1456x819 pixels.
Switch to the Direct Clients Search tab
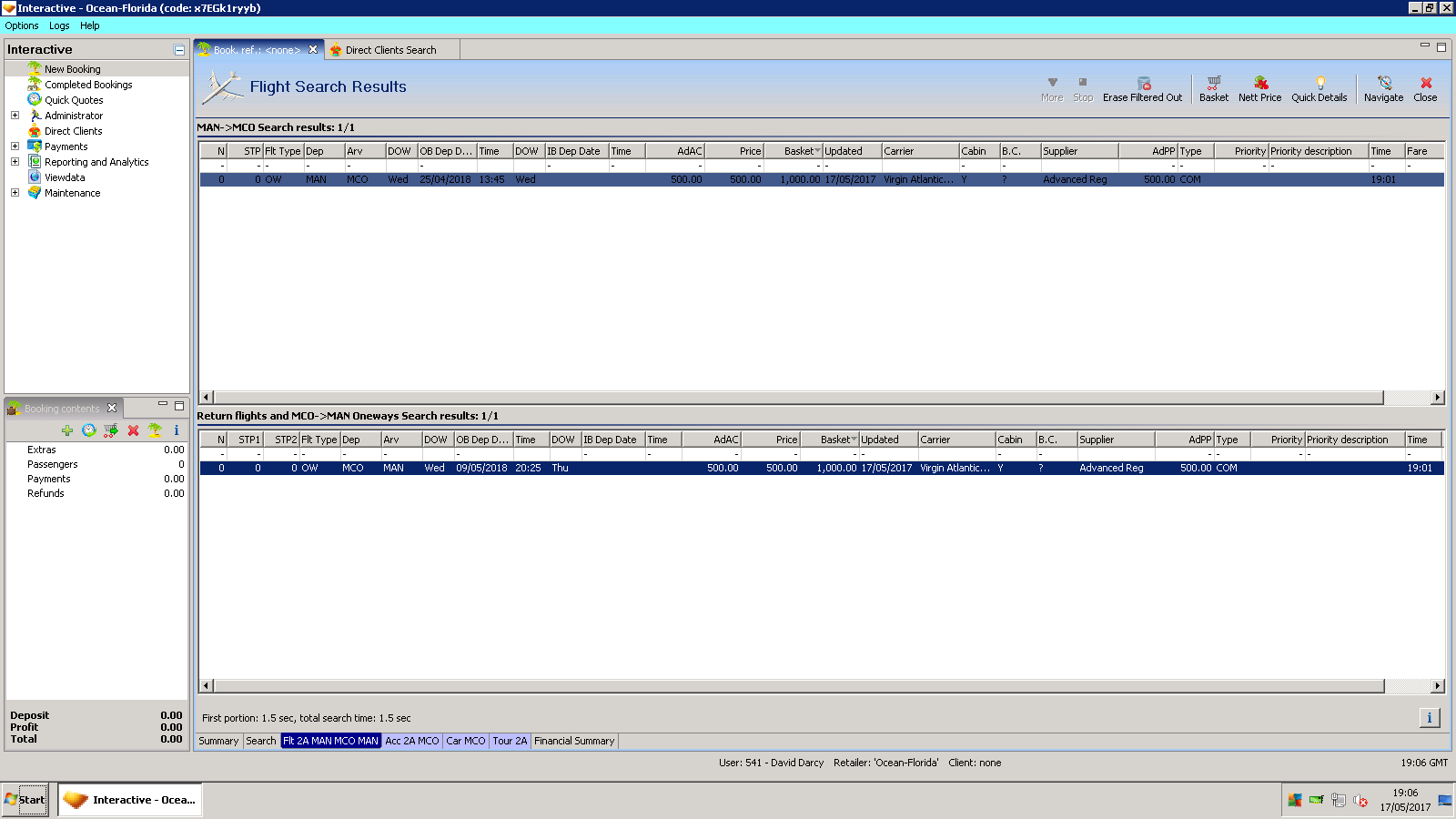(390, 50)
